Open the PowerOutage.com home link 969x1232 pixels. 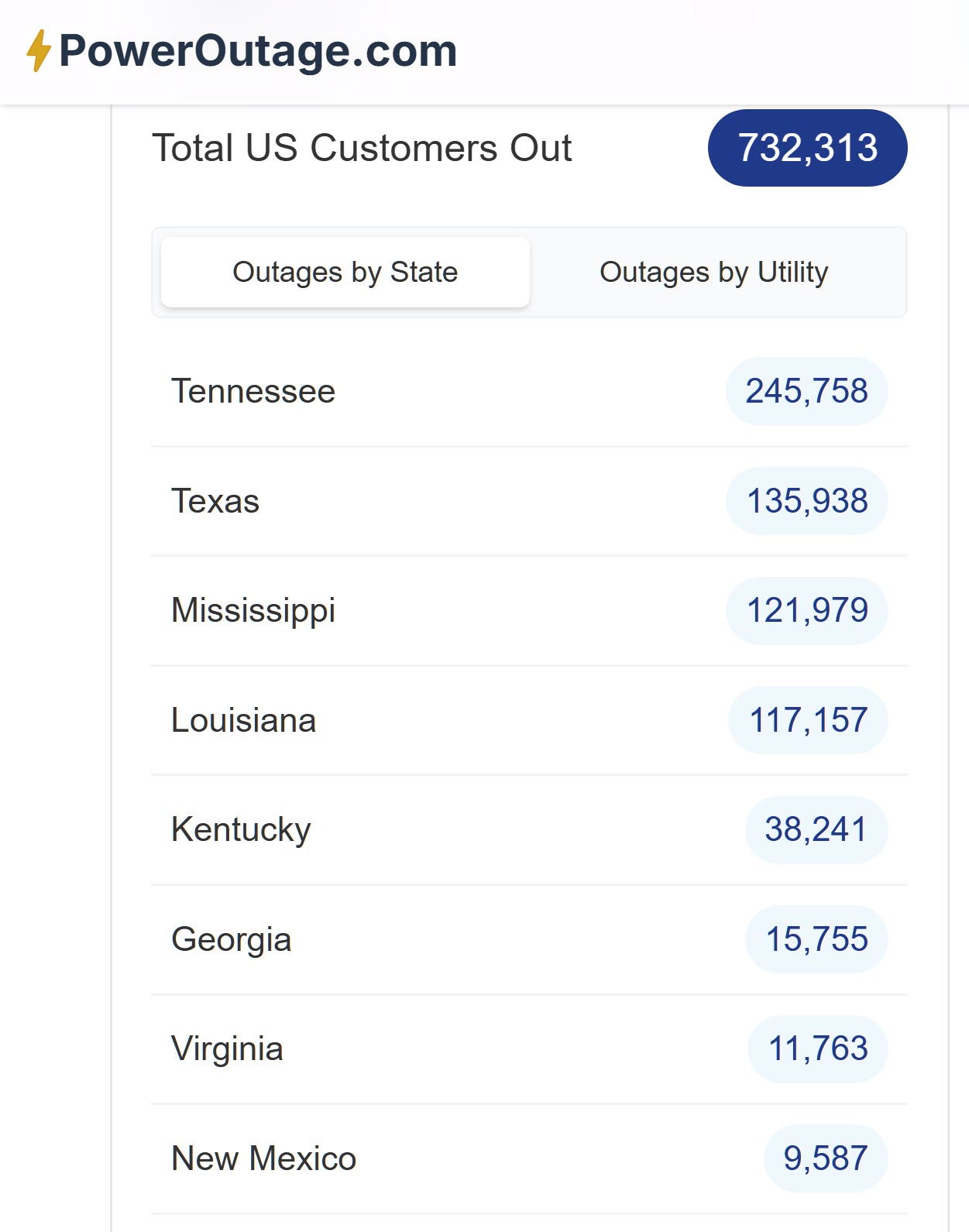(257, 51)
